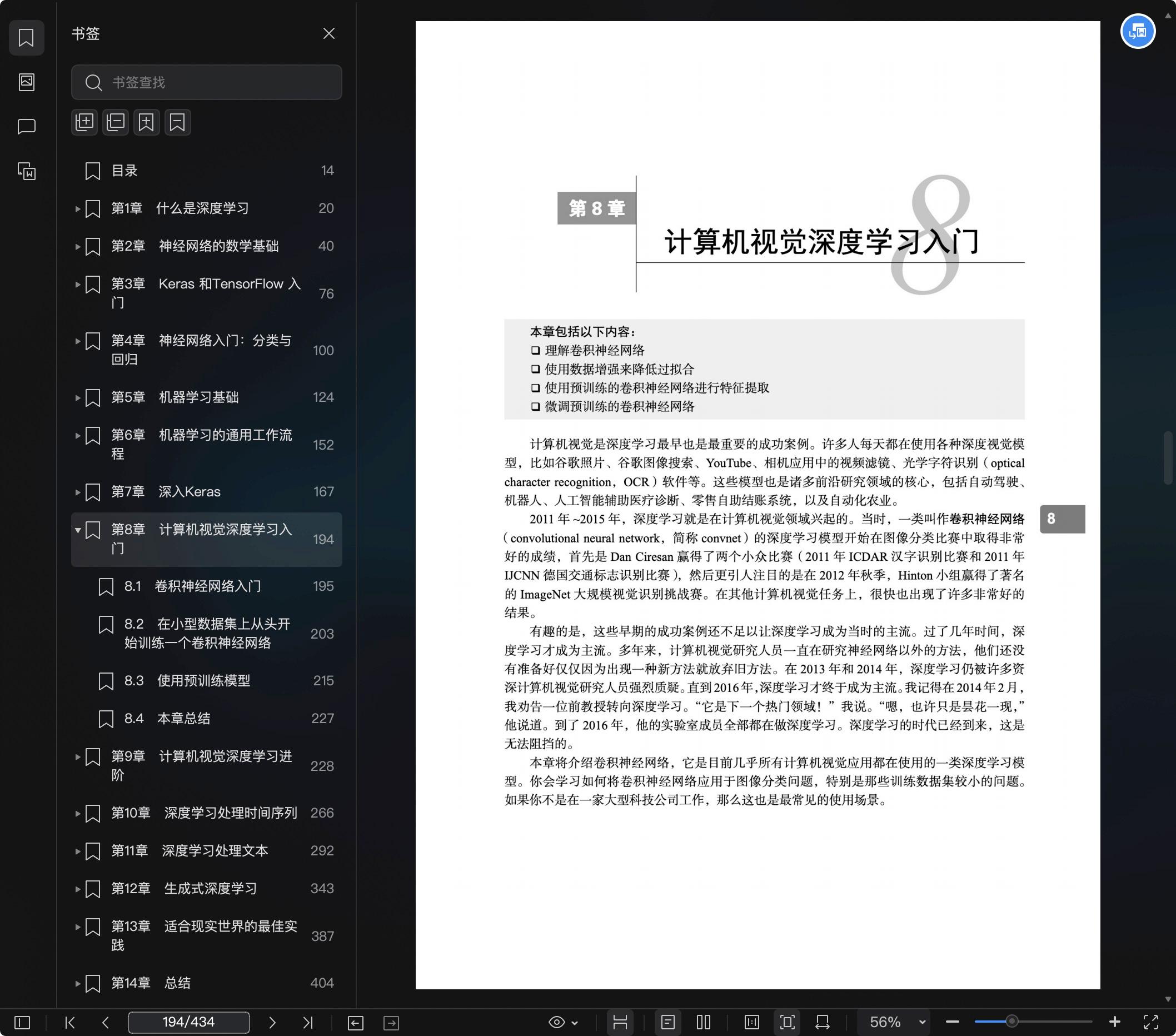Viewport: 1176px width, 1036px height.
Task: Click the bookmark search field
Action: coord(207,82)
